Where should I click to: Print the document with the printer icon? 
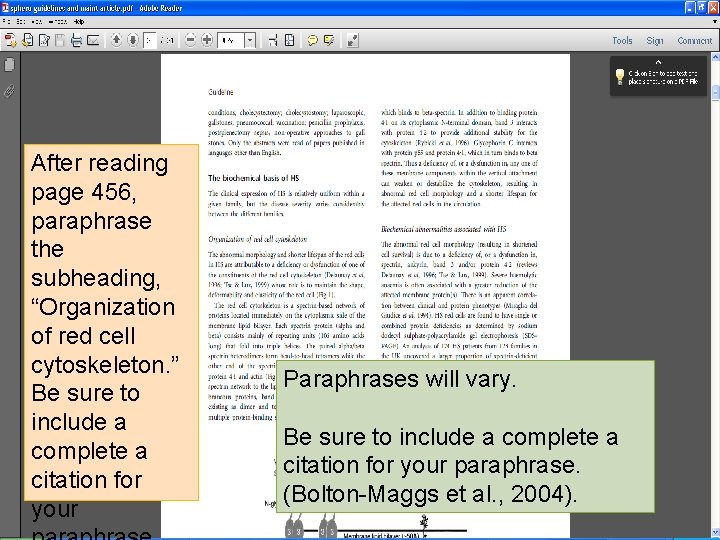click(x=76, y=40)
